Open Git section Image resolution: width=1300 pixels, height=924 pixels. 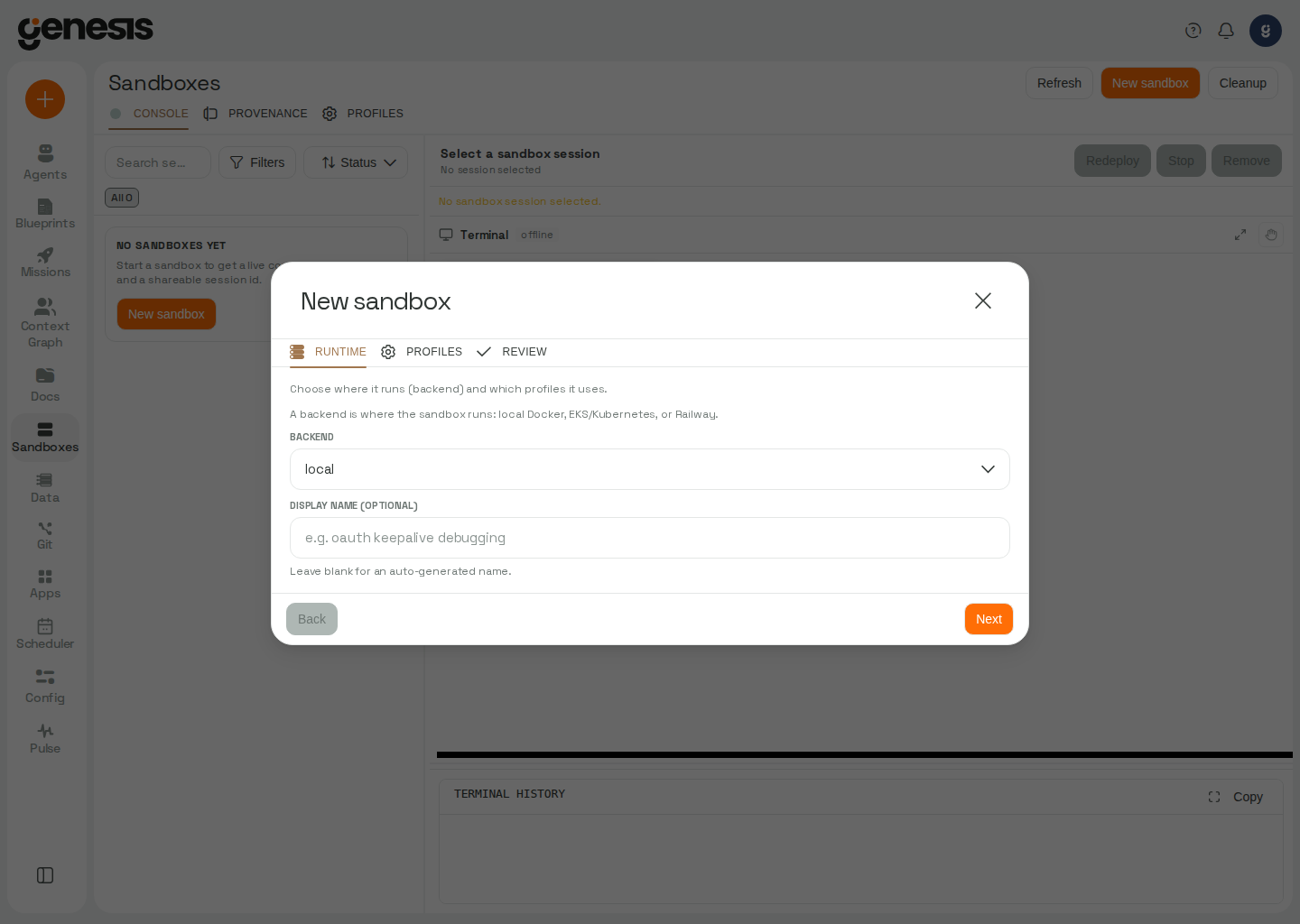(x=45, y=536)
